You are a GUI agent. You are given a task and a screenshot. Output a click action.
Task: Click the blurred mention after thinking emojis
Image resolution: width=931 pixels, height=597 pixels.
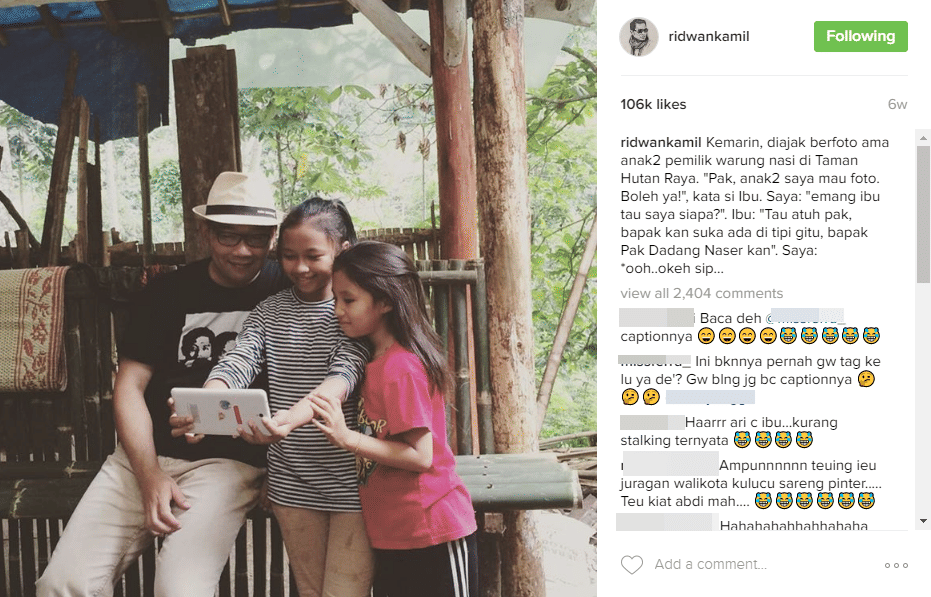(710, 397)
